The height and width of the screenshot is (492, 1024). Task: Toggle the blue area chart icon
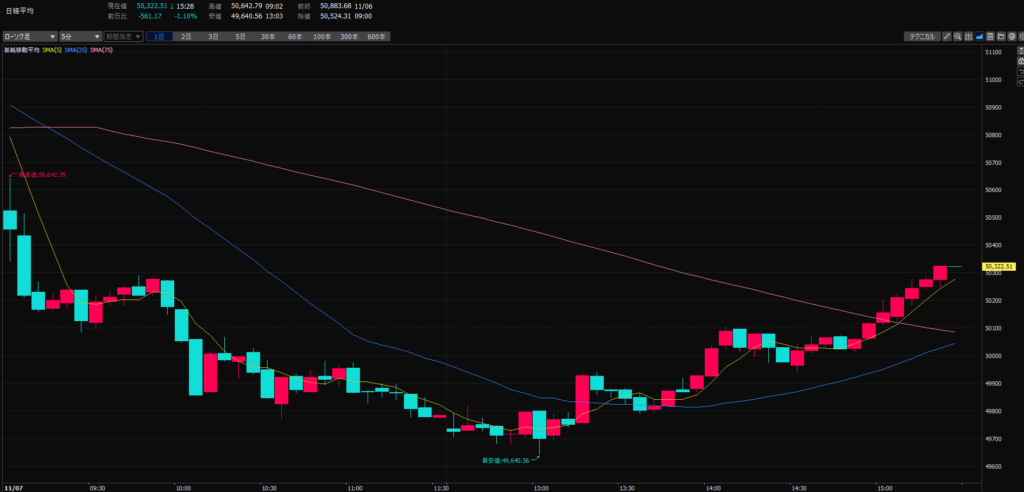pyautogui.click(x=980, y=36)
